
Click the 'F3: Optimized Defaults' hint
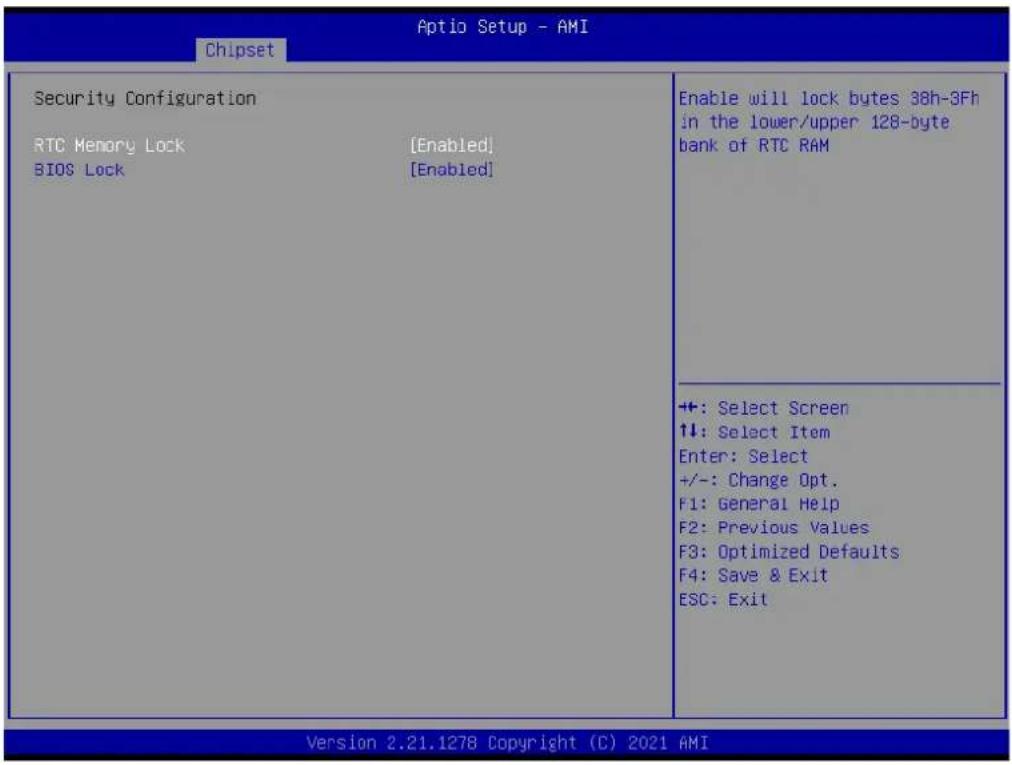(x=789, y=552)
